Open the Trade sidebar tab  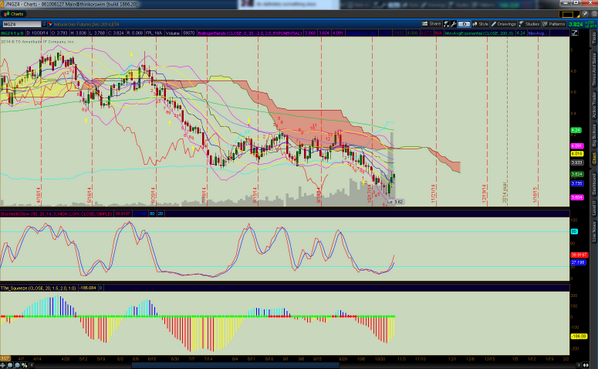pos(594,38)
